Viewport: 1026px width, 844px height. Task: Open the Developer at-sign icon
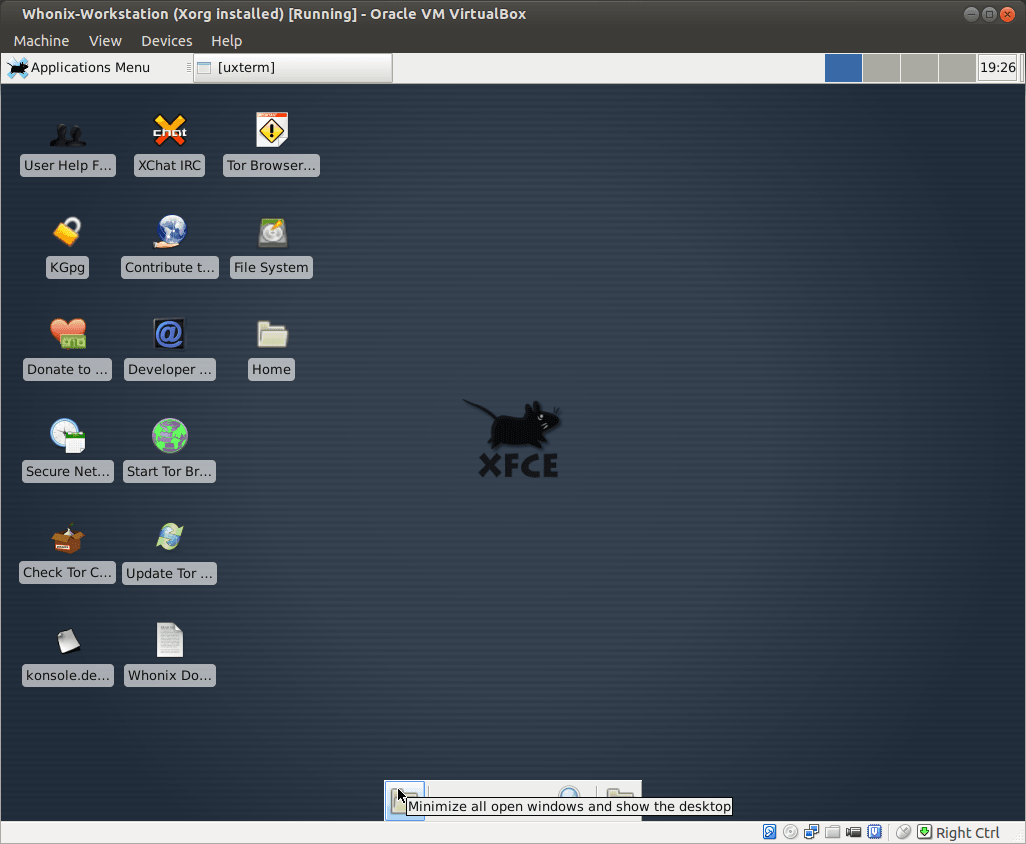click(169, 334)
